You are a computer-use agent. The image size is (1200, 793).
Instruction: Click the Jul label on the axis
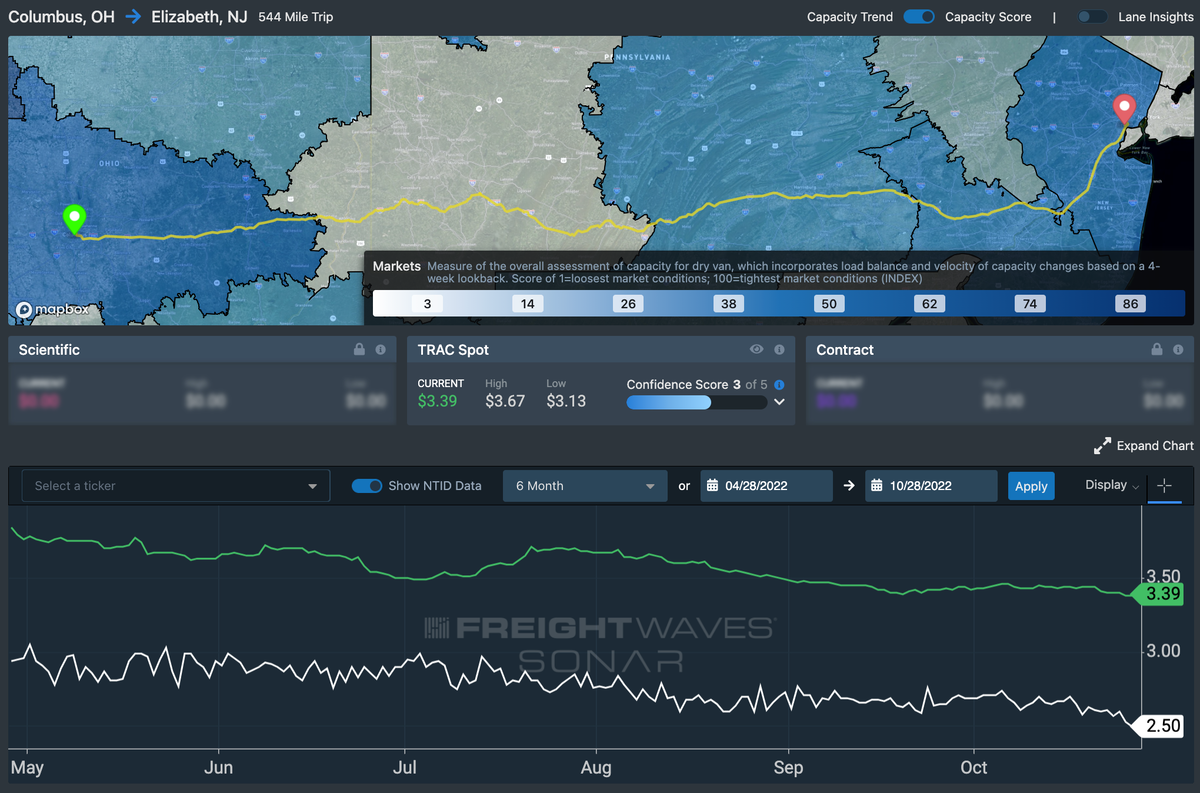pyautogui.click(x=405, y=767)
